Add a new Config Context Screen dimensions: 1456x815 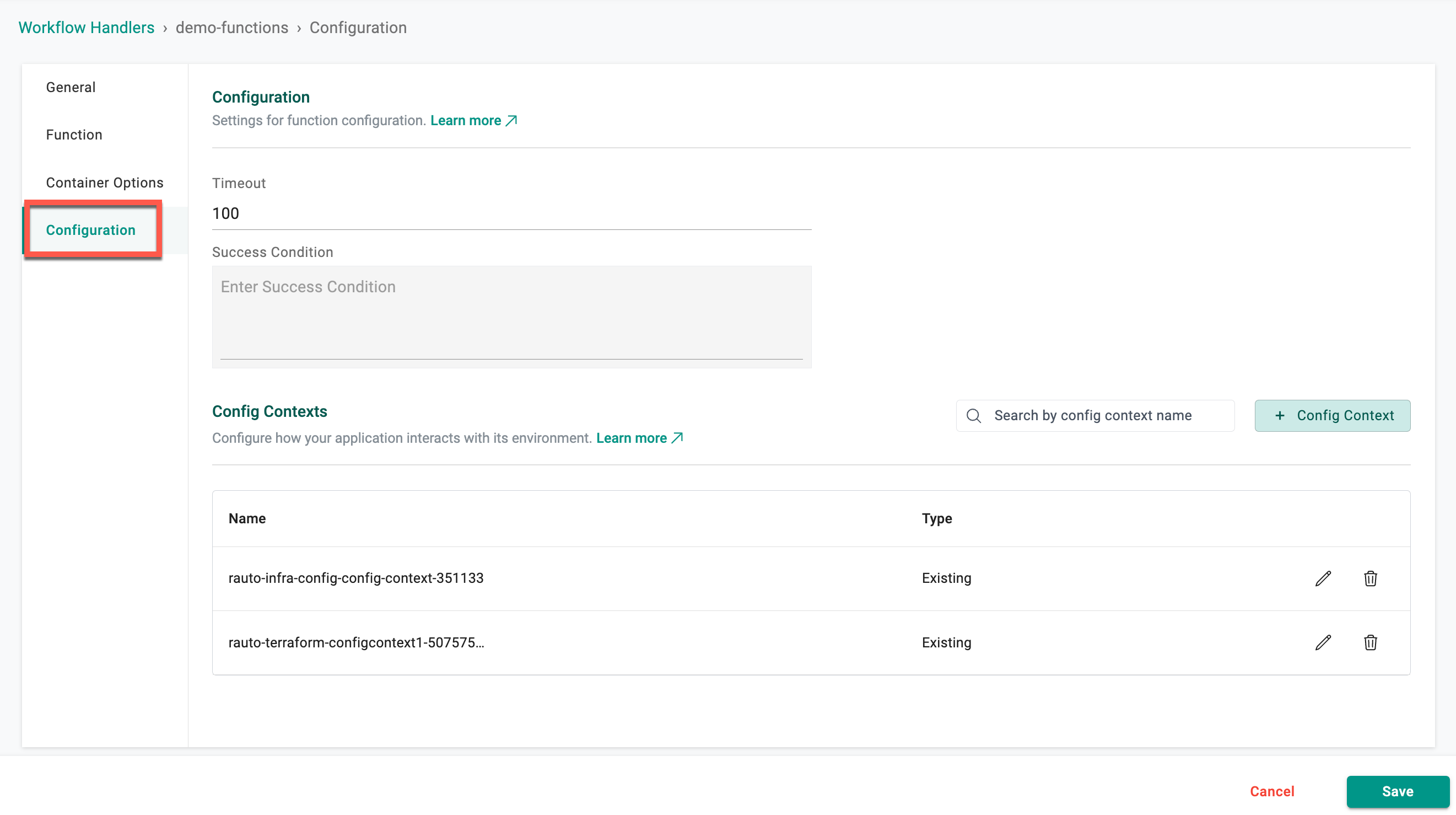(1332, 416)
